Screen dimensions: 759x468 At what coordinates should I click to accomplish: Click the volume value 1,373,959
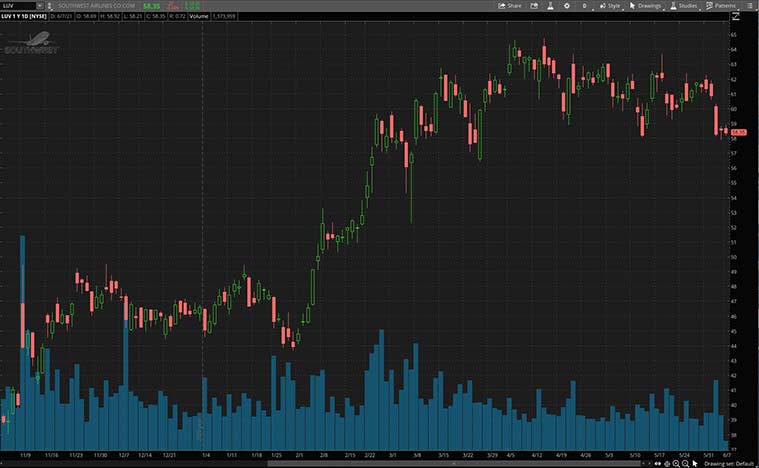click(224, 16)
